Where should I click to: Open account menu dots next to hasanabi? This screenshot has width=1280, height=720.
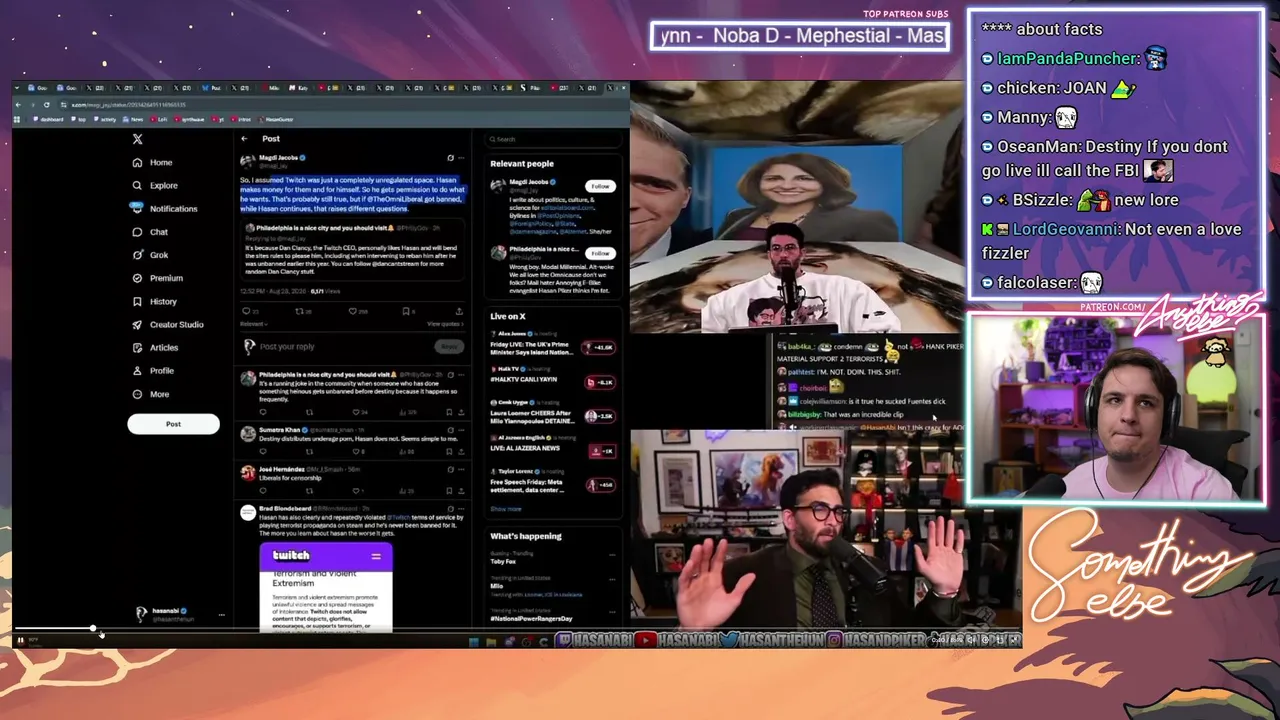click(x=221, y=615)
